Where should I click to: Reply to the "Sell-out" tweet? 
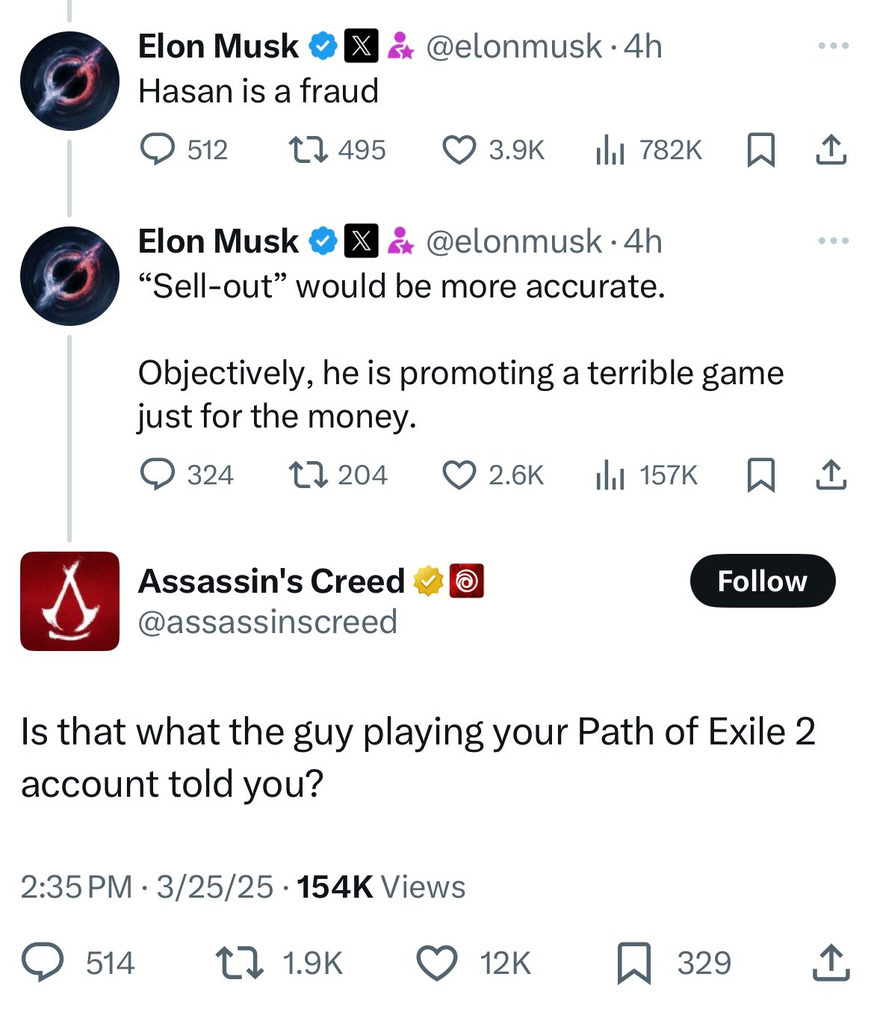[156, 474]
